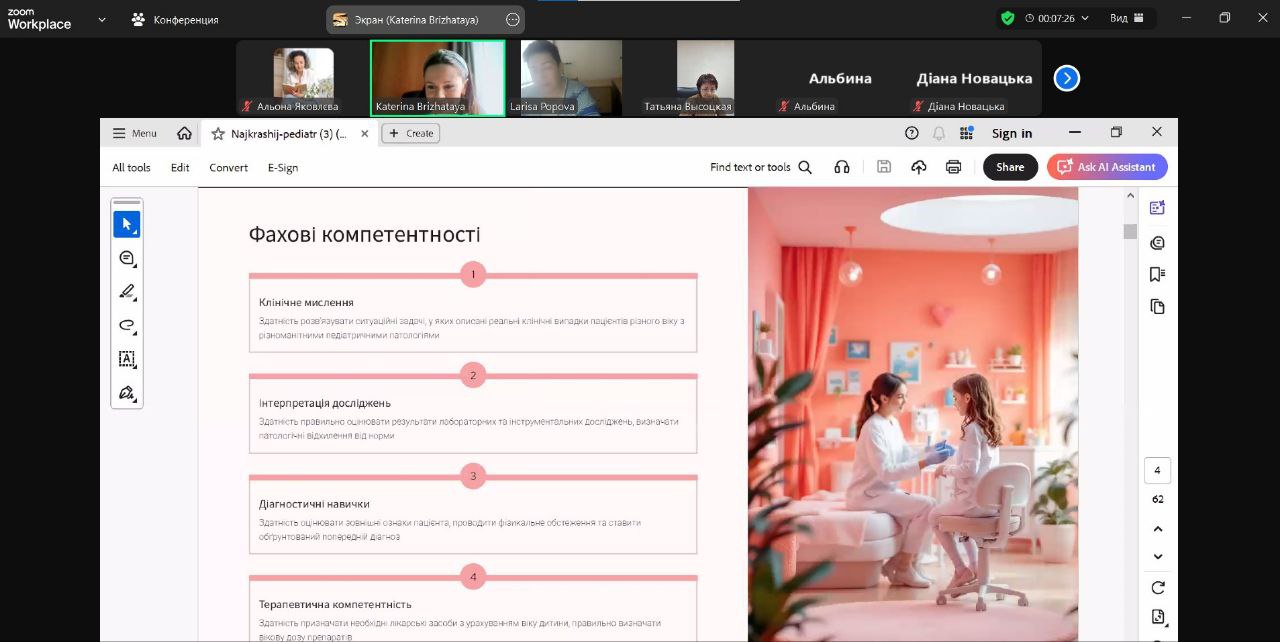Open the Вид view options menu
Image resolution: width=1280 pixels, height=642 pixels.
click(1126, 18)
